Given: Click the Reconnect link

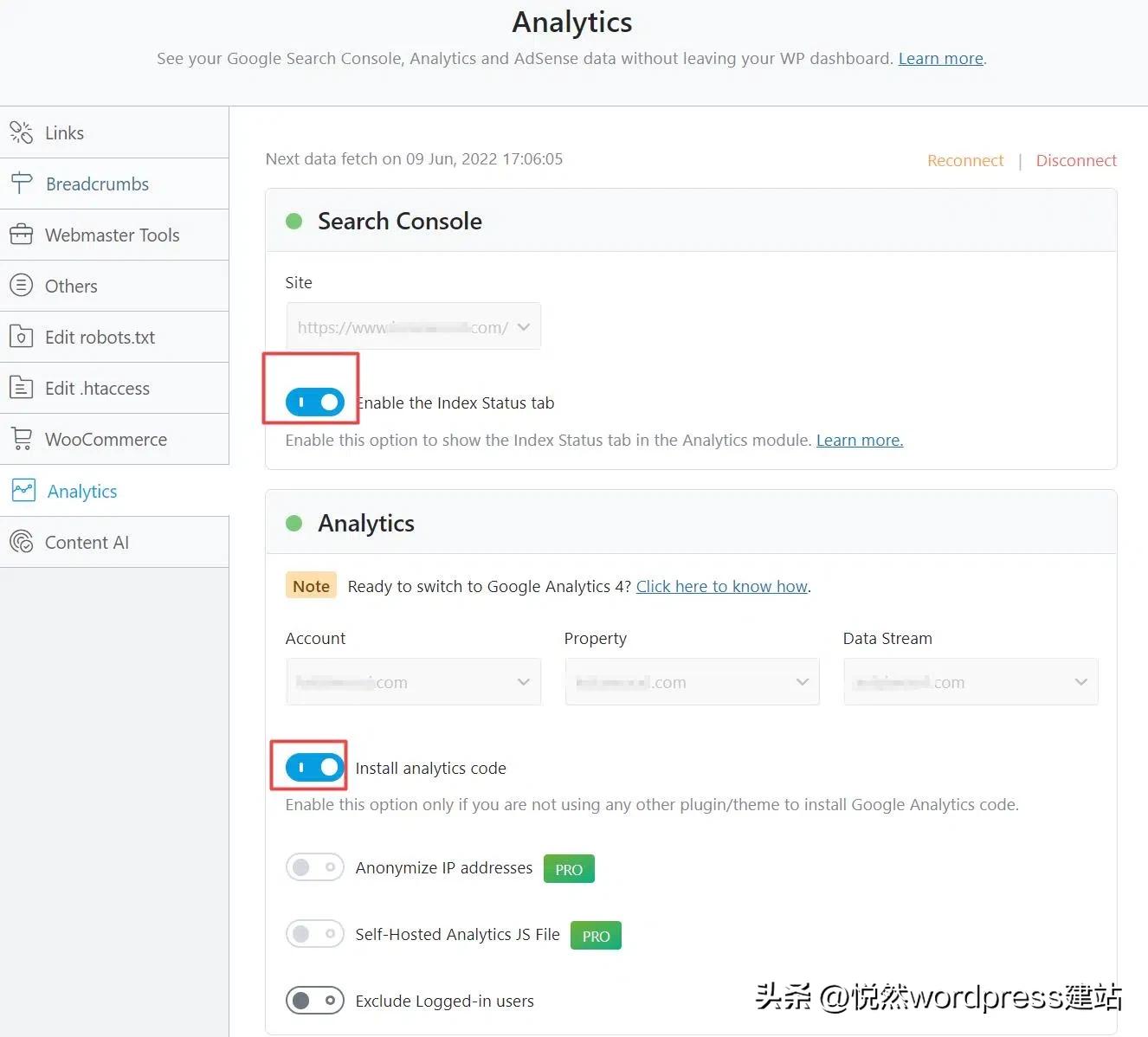Looking at the screenshot, I should (x=965, y=160).
